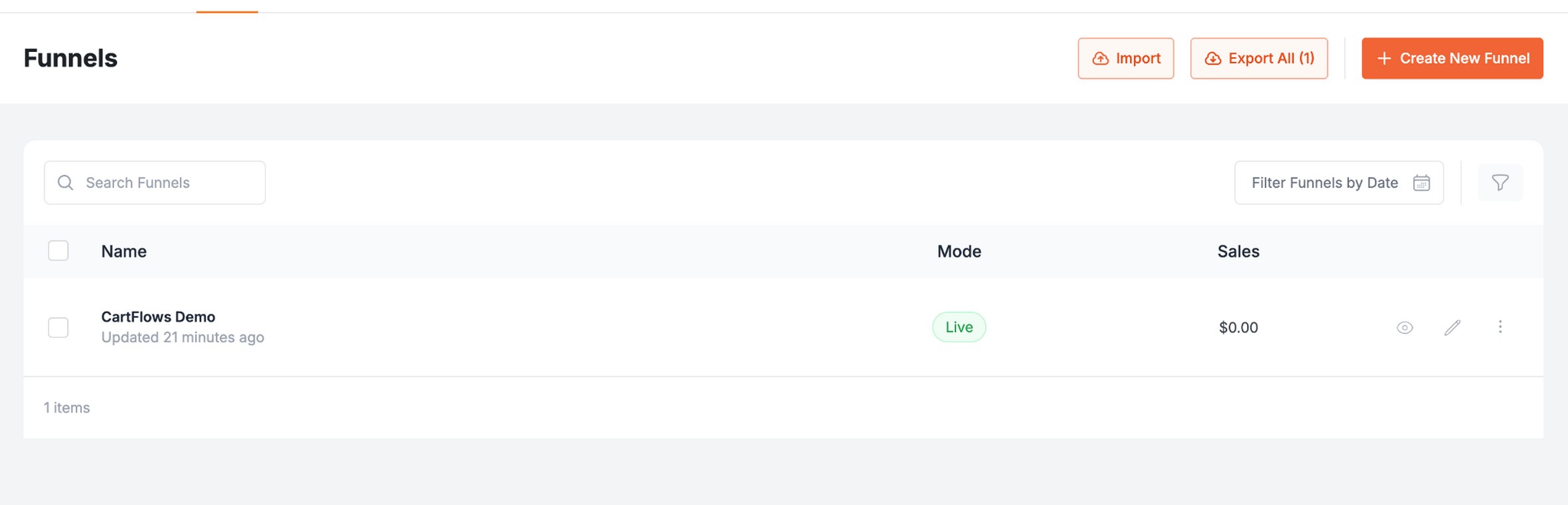Image resolution: width=1568 pixels, height=505 pixels.
Task: Open the three-dot menu for CartFlows Demo
Action: tap(1499, 326)
